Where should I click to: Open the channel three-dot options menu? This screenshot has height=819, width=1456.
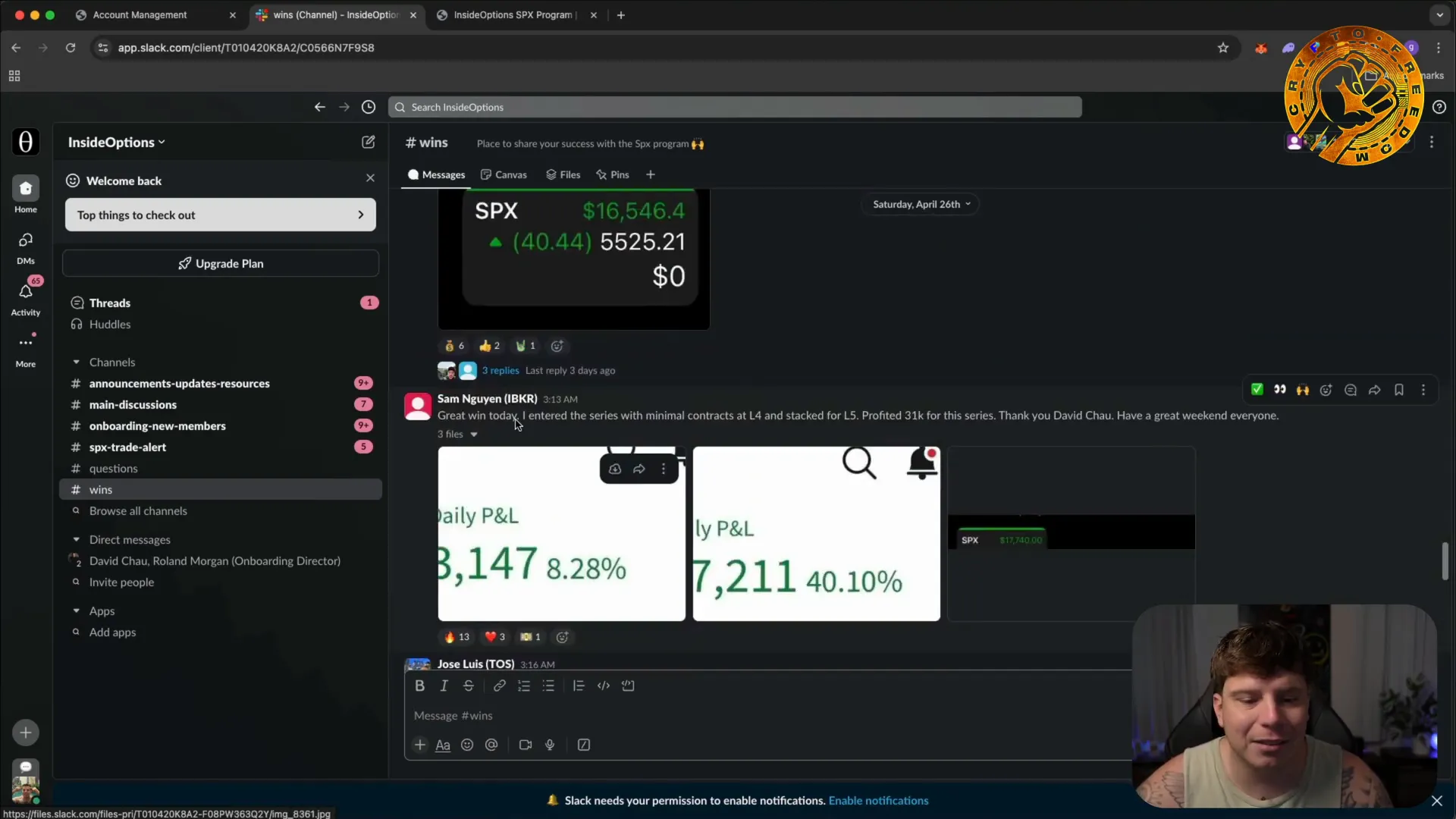pyautogui.click(x=1431, y=142)
